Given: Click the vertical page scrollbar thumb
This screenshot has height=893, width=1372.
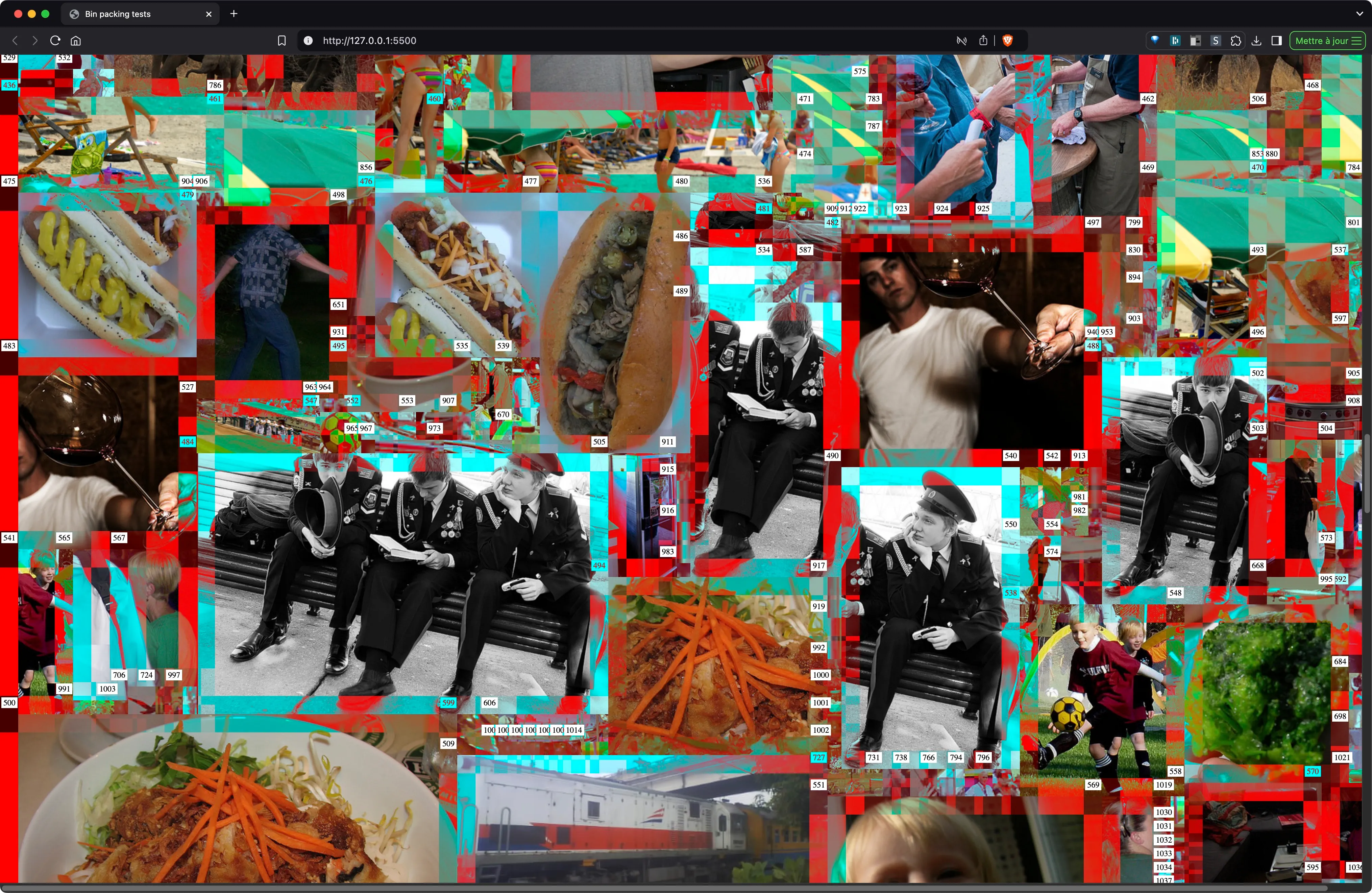Looking at the screenshot, I should 1368,473.
